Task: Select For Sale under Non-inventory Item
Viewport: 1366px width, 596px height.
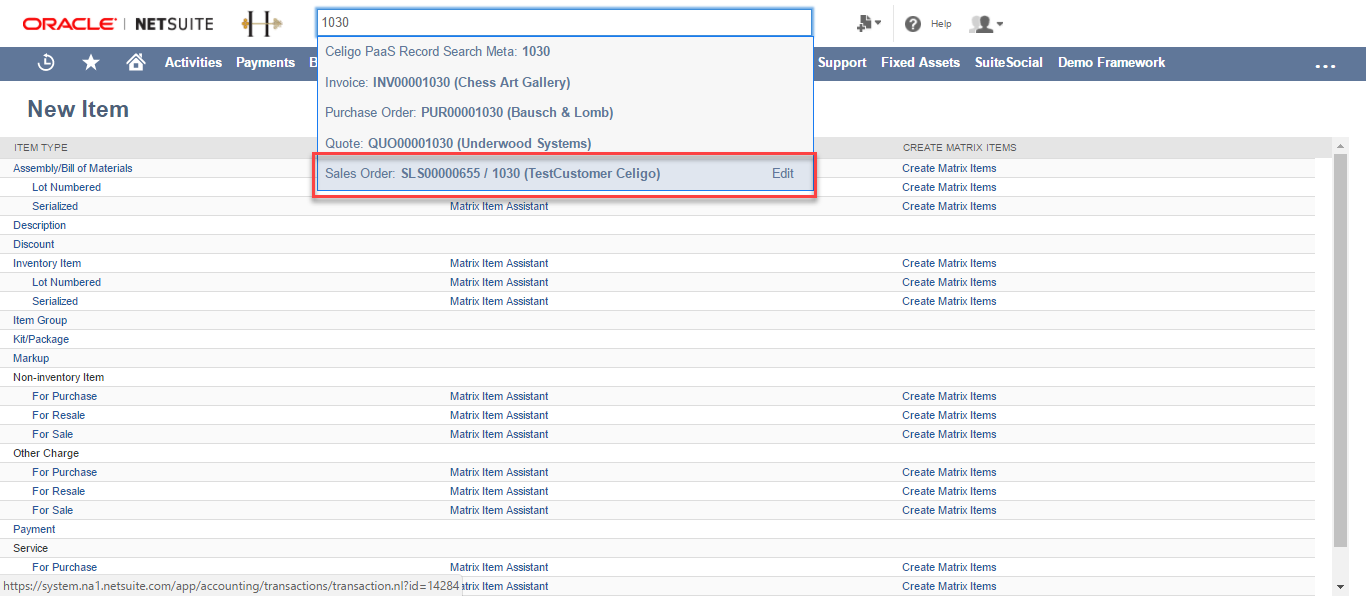Action: click(52, 434)
